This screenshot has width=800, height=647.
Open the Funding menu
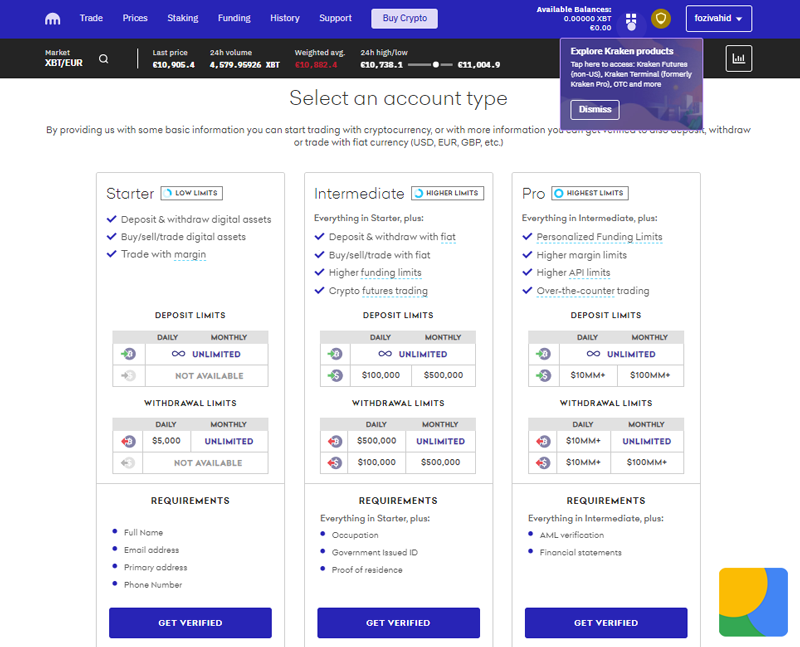pyautogui.click(x=234, y=18)
